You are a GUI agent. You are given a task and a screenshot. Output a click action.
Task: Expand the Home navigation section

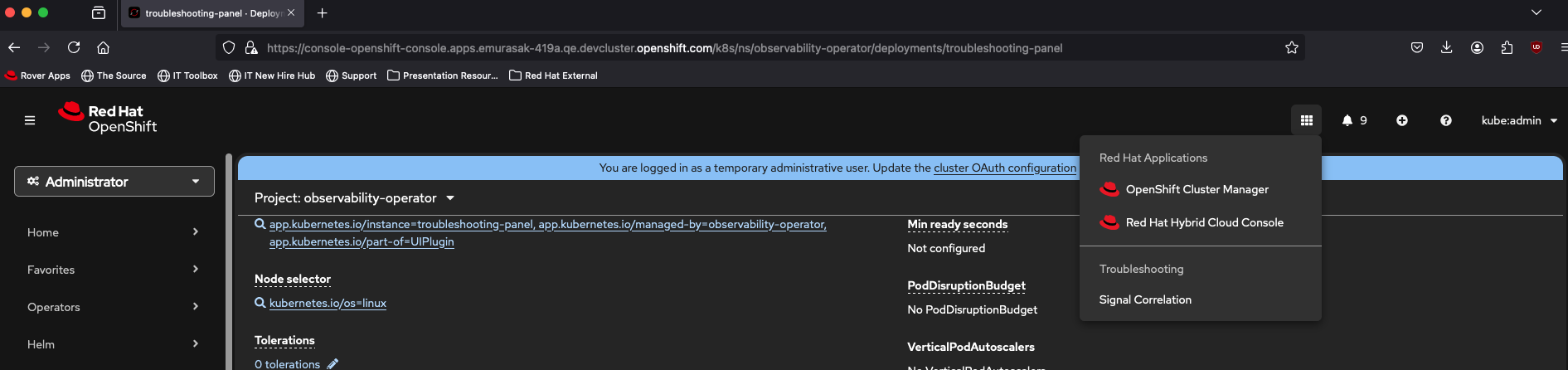point(114,232)
